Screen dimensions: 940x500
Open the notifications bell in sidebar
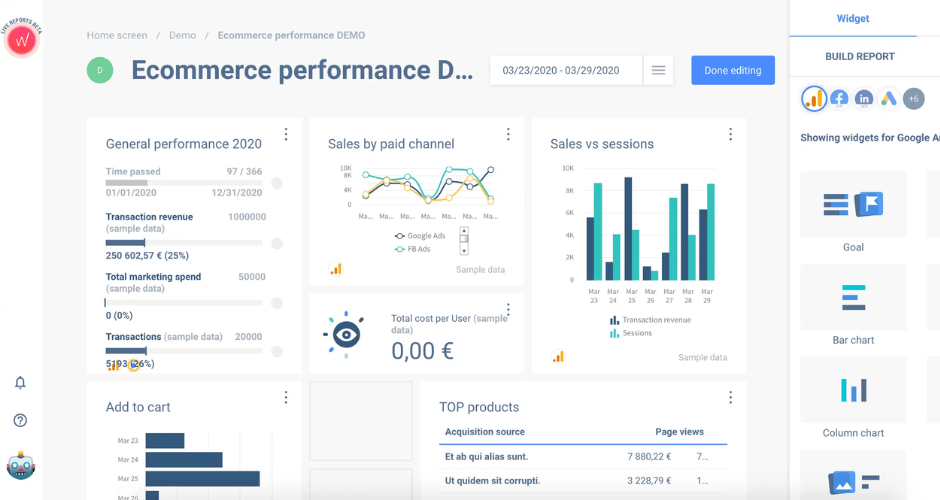click(20, 383)
